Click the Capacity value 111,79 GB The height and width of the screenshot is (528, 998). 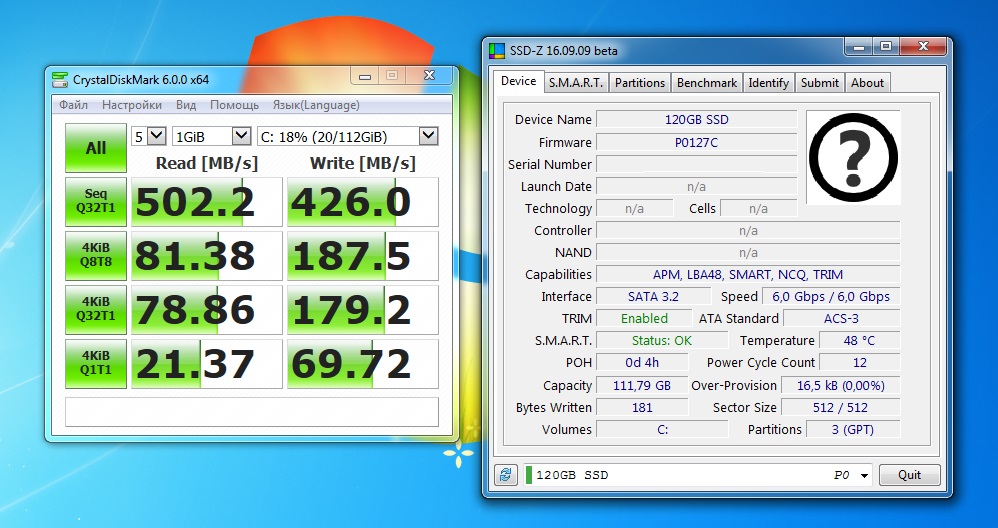click(642, 386)
